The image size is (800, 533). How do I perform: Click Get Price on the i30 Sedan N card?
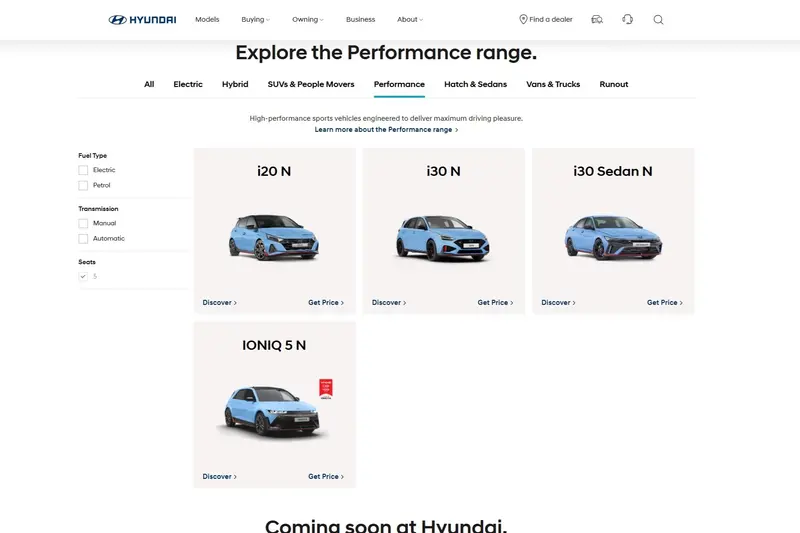[665, 302]
